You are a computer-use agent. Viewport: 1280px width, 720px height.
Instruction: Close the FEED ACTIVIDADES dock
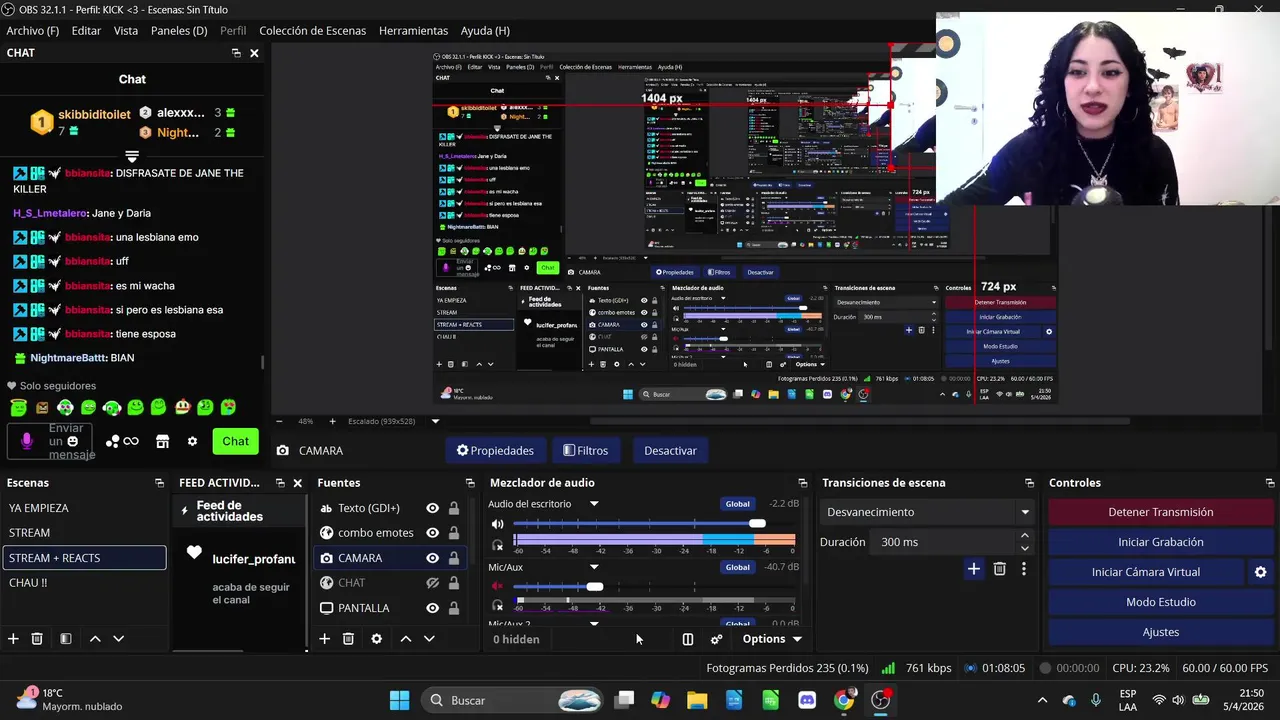click(297, 483)
